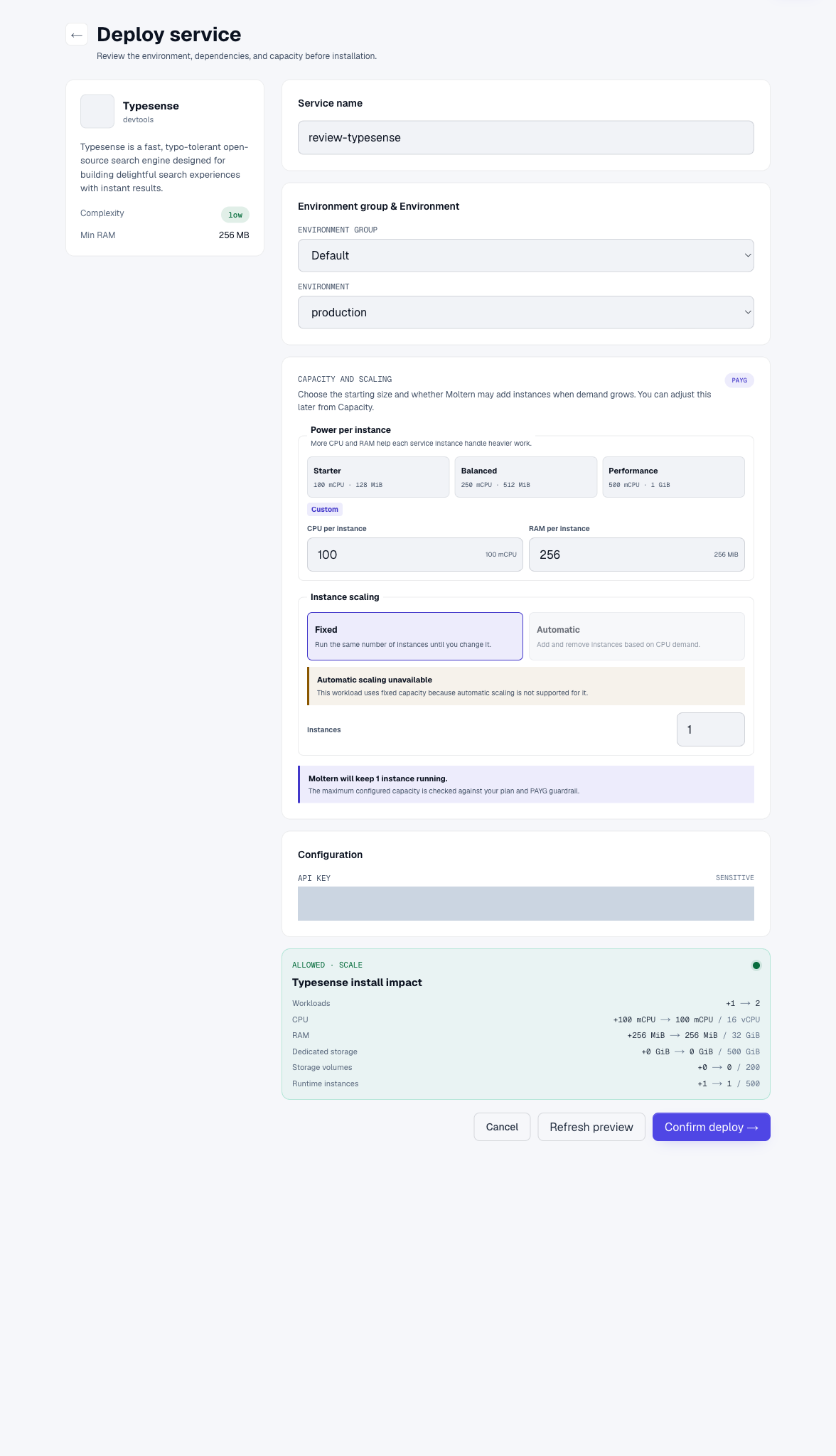Screen dimensions: 836x1456
Task: Click the green status dot in install impact
Action: tap(756, 965)
